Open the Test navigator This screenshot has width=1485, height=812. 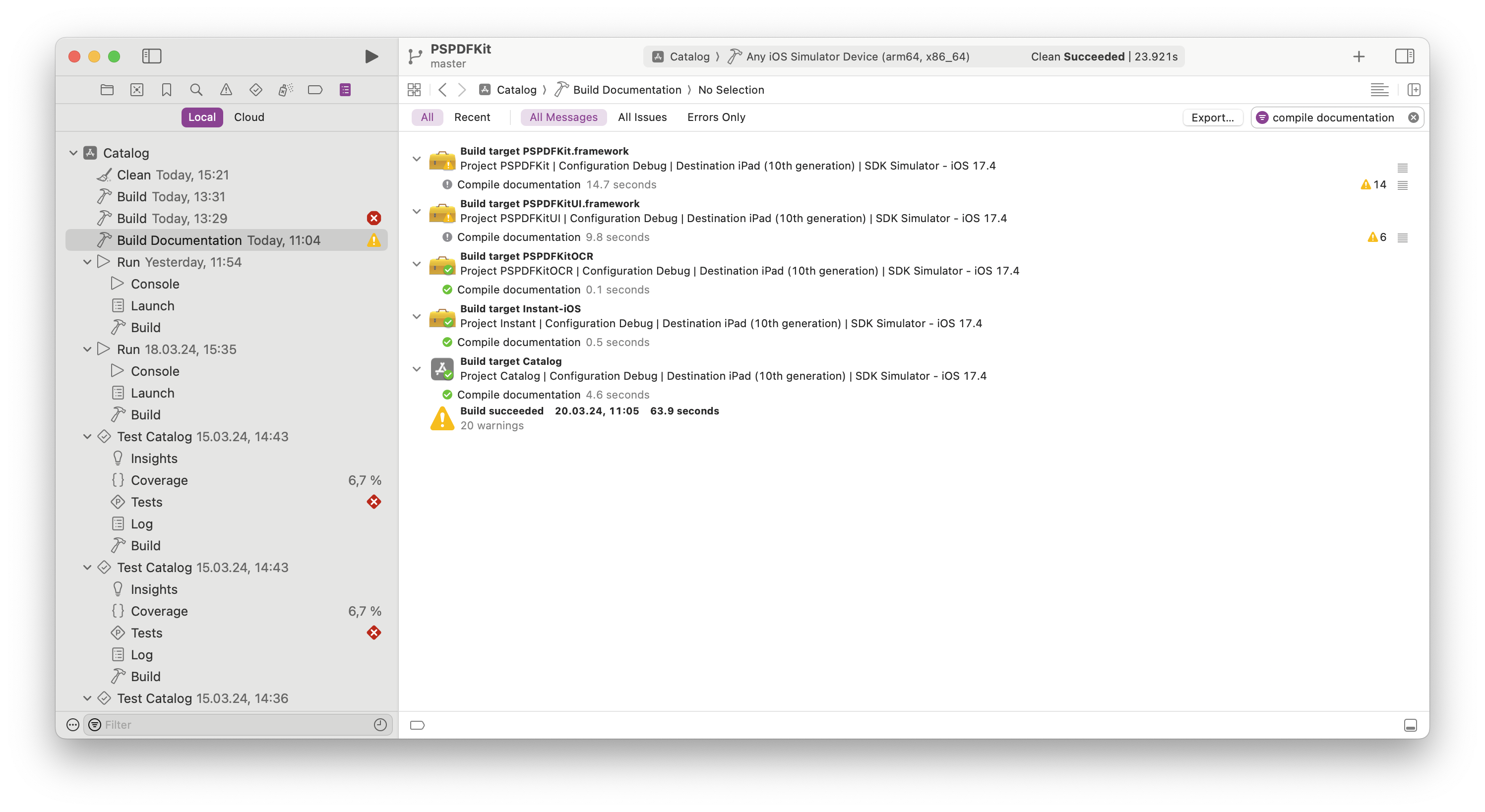coord(255,89)
